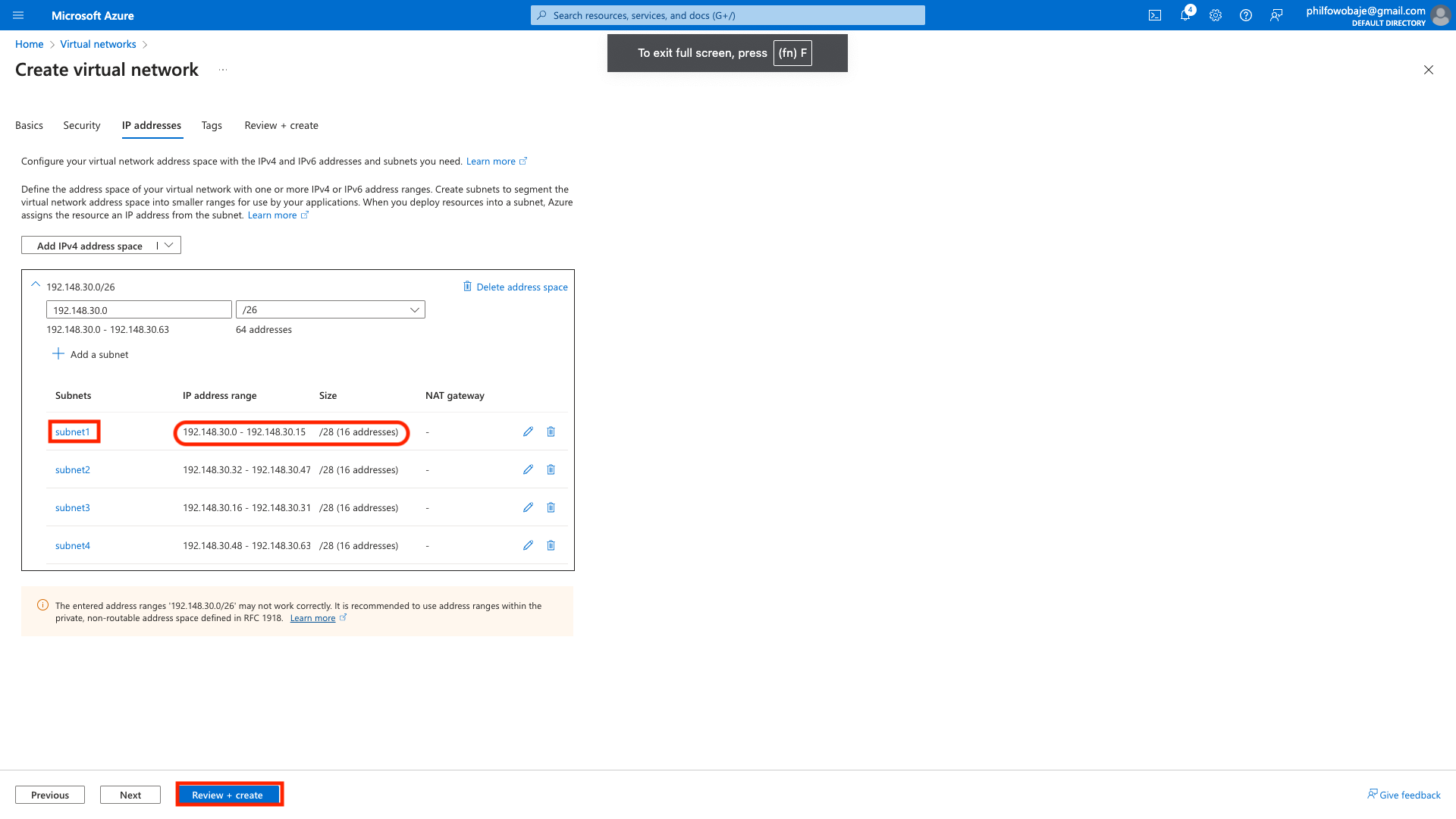Click the address field containing 192.148.30.0
1456x819 pixels.
tap(139, 309)
